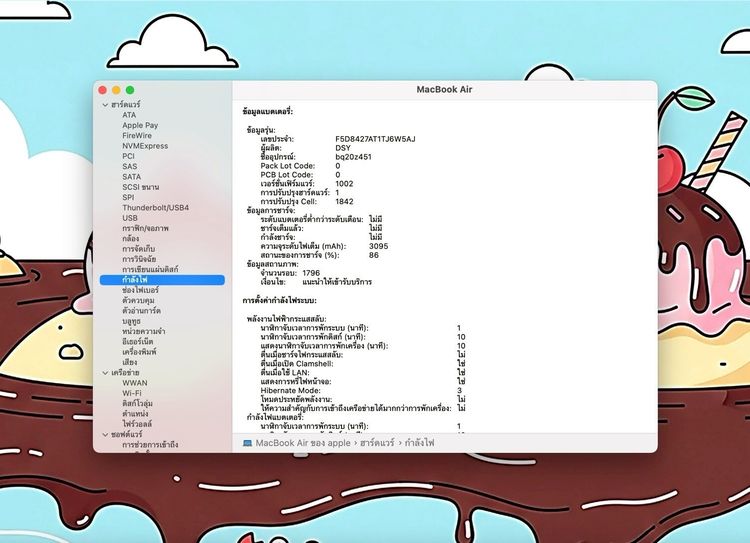750x543 pixels.
Task: Collapse the ซอฟต์แวร์ section
Action: pyautogui.click(x=105, y=434)
